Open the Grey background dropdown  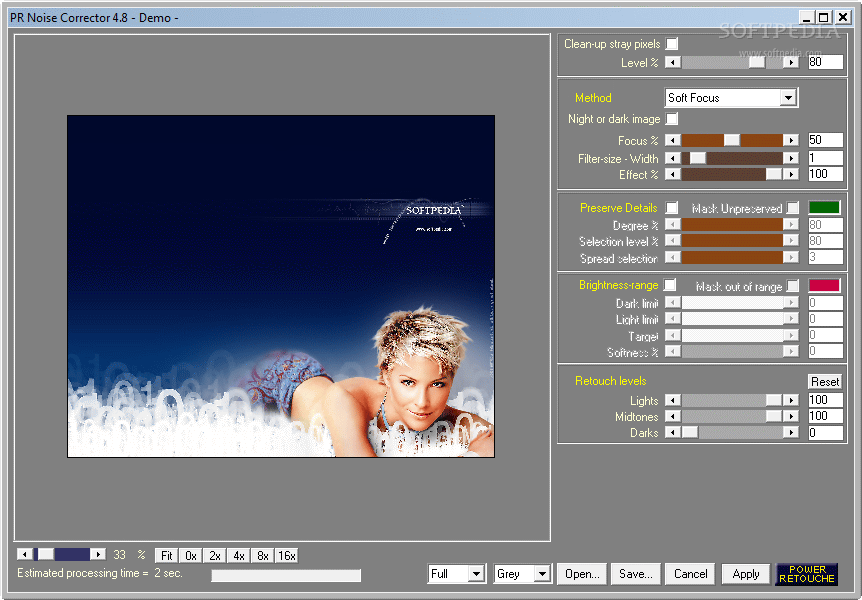542,574
